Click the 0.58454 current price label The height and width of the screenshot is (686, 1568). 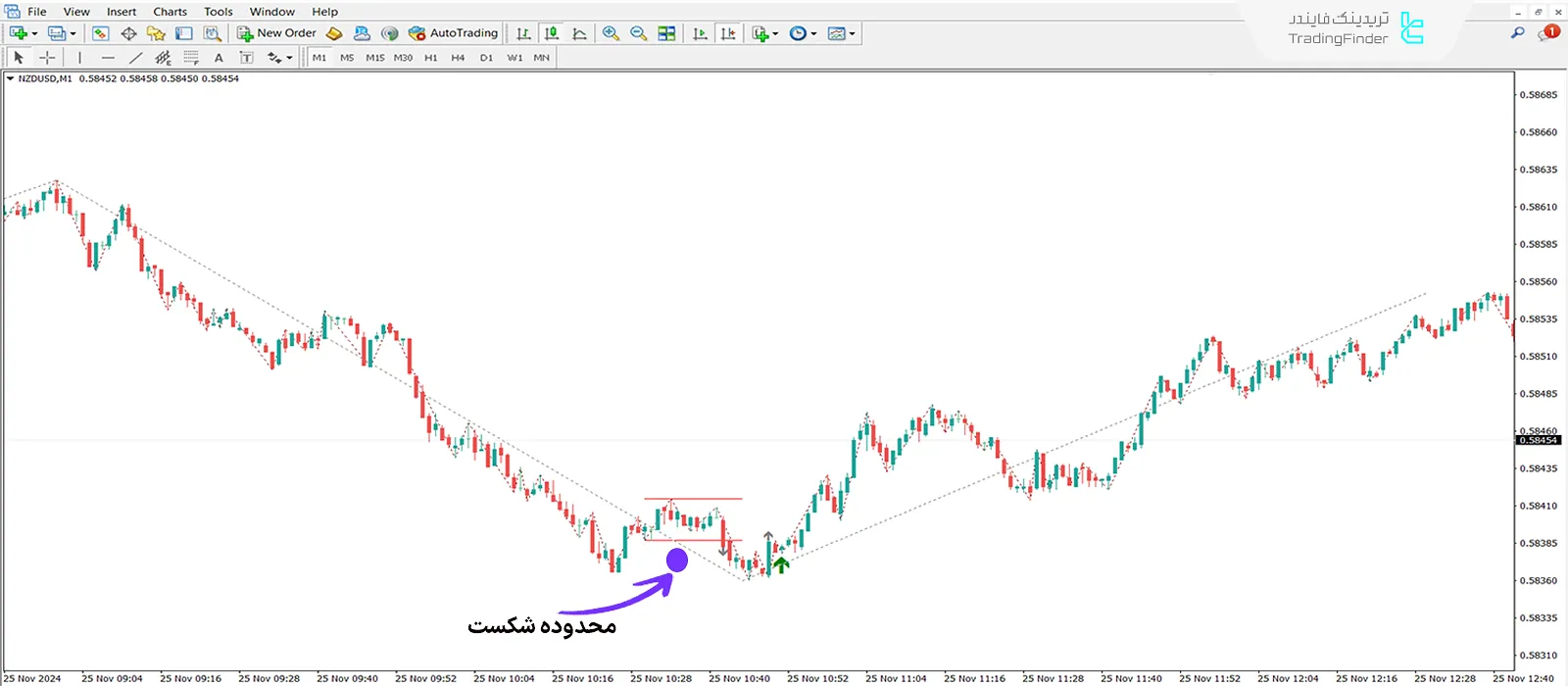(x=1539, y=440)
